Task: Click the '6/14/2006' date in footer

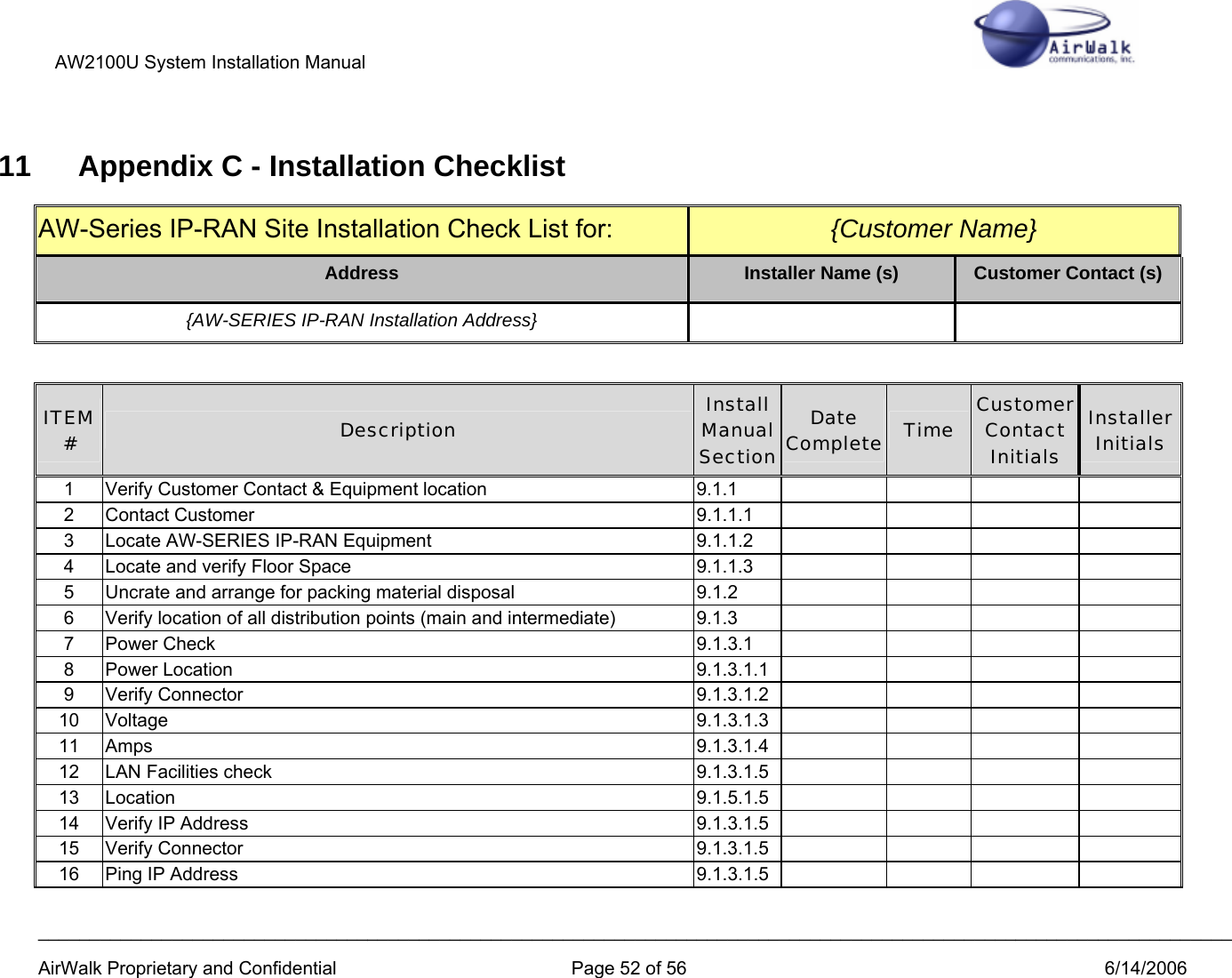Action: click(1145, 968)
